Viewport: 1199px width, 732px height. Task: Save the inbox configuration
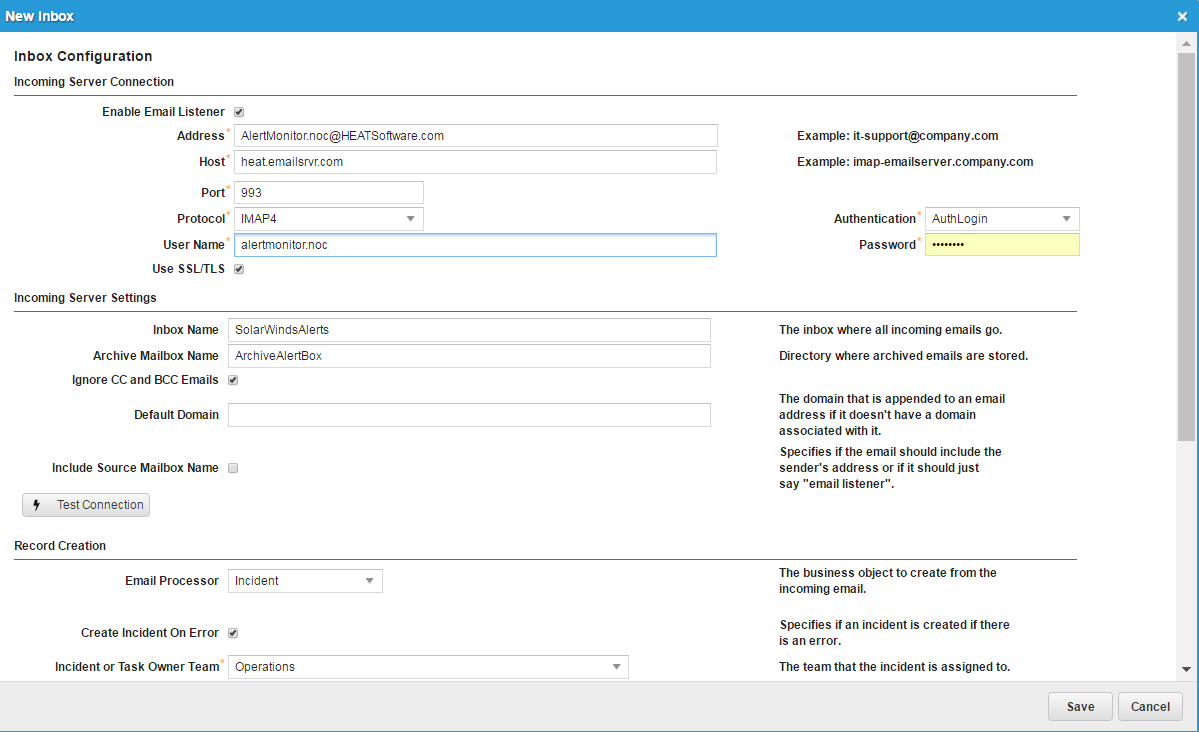(1080, 706)
